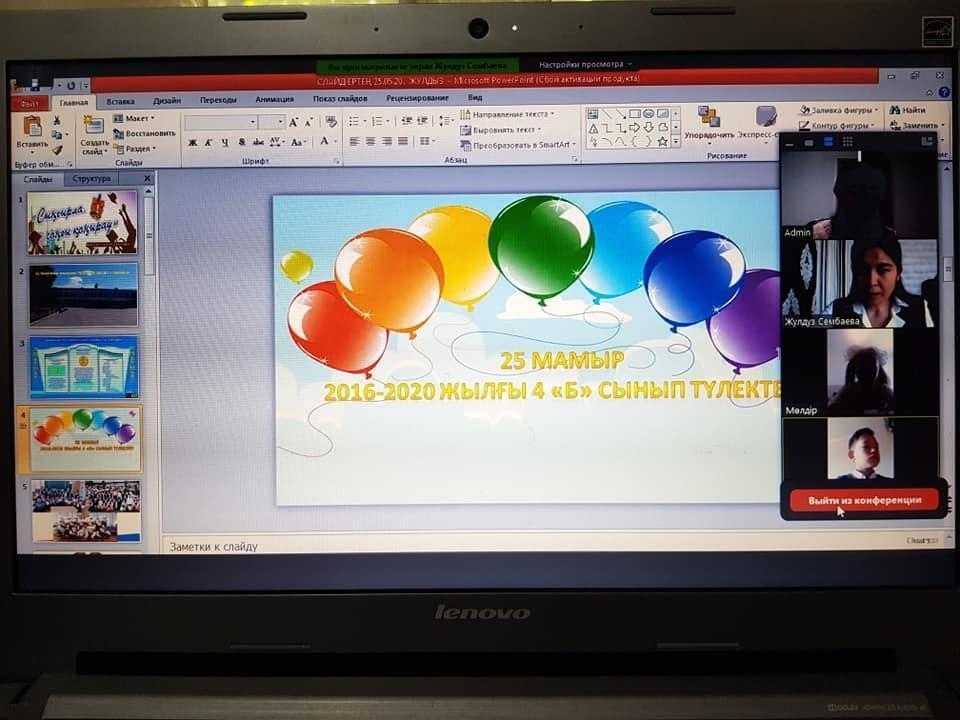Toggle bold (Ж) formatting
960x720 pixels.
(193, 142)
